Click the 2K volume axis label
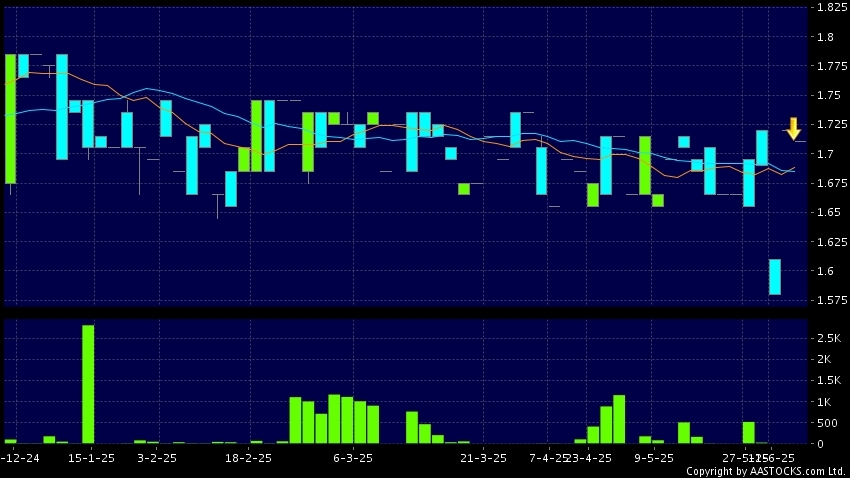The image size is (850, 478). (824, 359)
